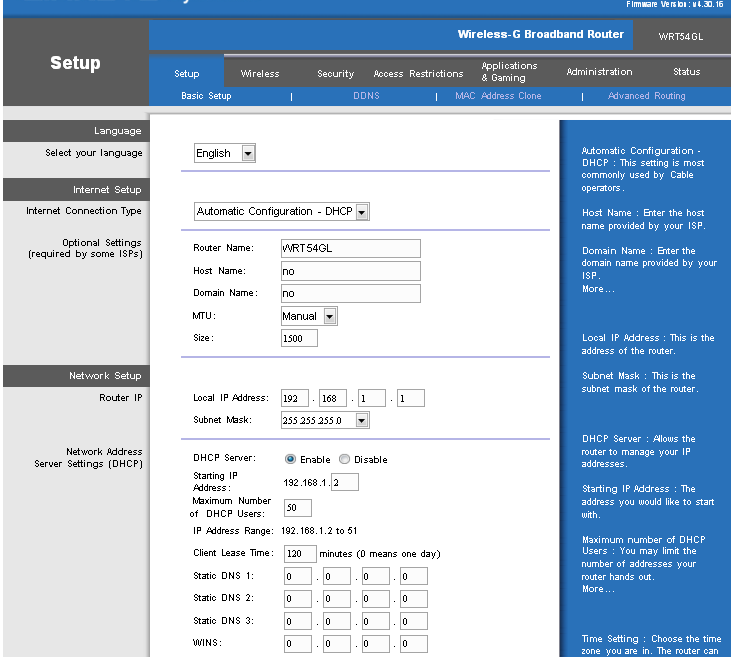This screenshot has height=657, width=731.
Task: Click the Client Lease Time field
Action: 300,553
